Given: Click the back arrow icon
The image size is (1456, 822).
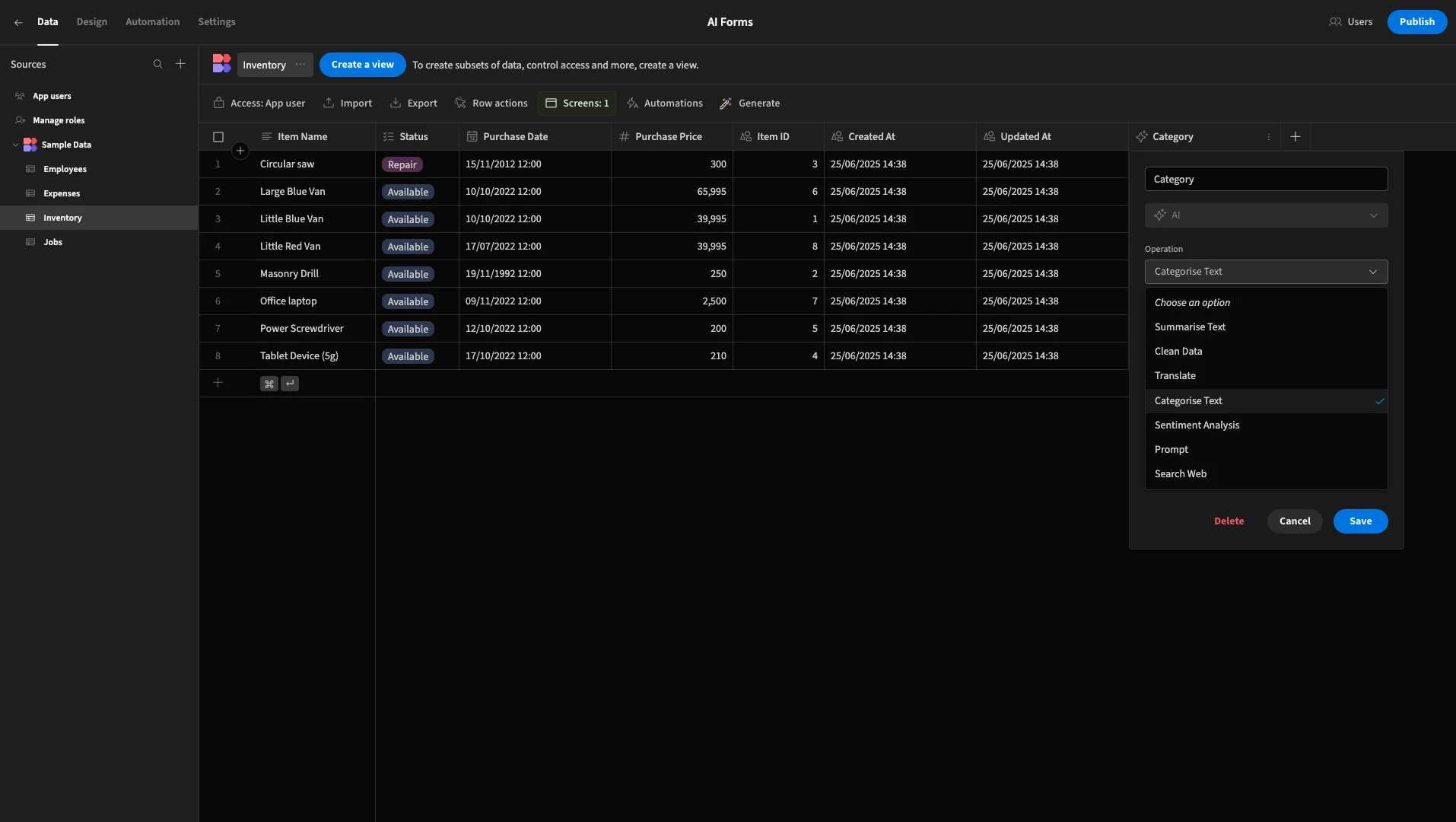Looking at the screenshot, I should tap(18, 22).
